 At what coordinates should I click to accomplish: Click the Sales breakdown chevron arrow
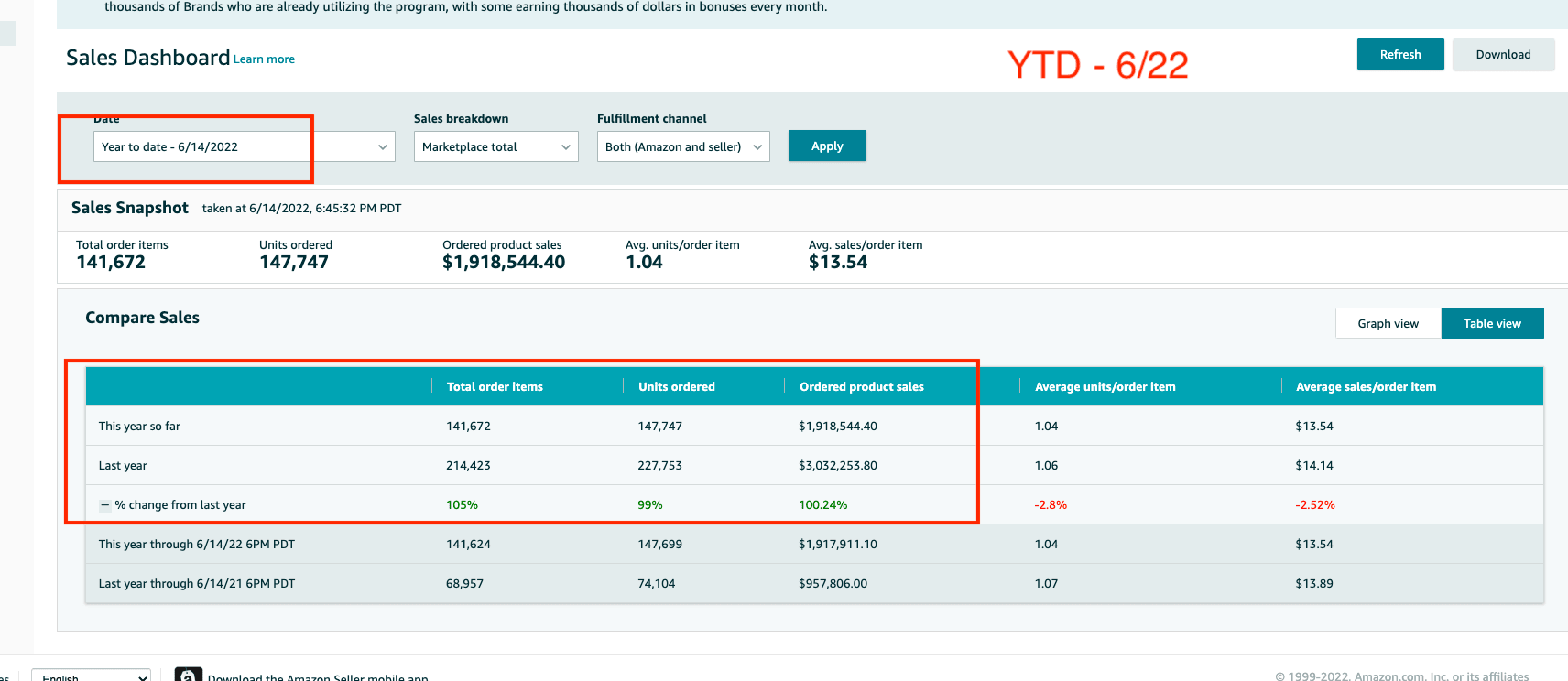(x=566, y=147)
